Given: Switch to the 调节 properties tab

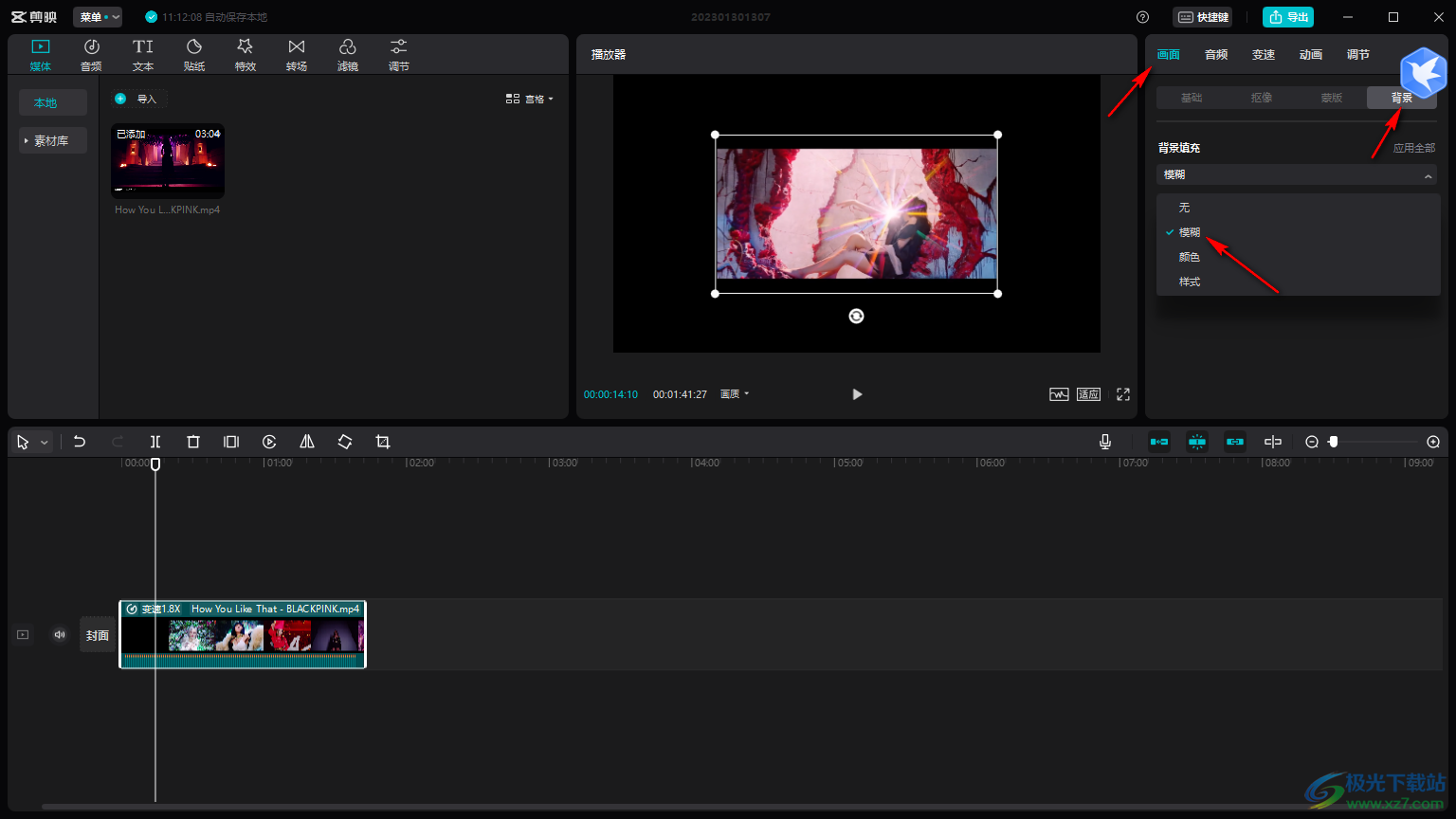Looking at the screenshot, I should [x=1358, y=55].
